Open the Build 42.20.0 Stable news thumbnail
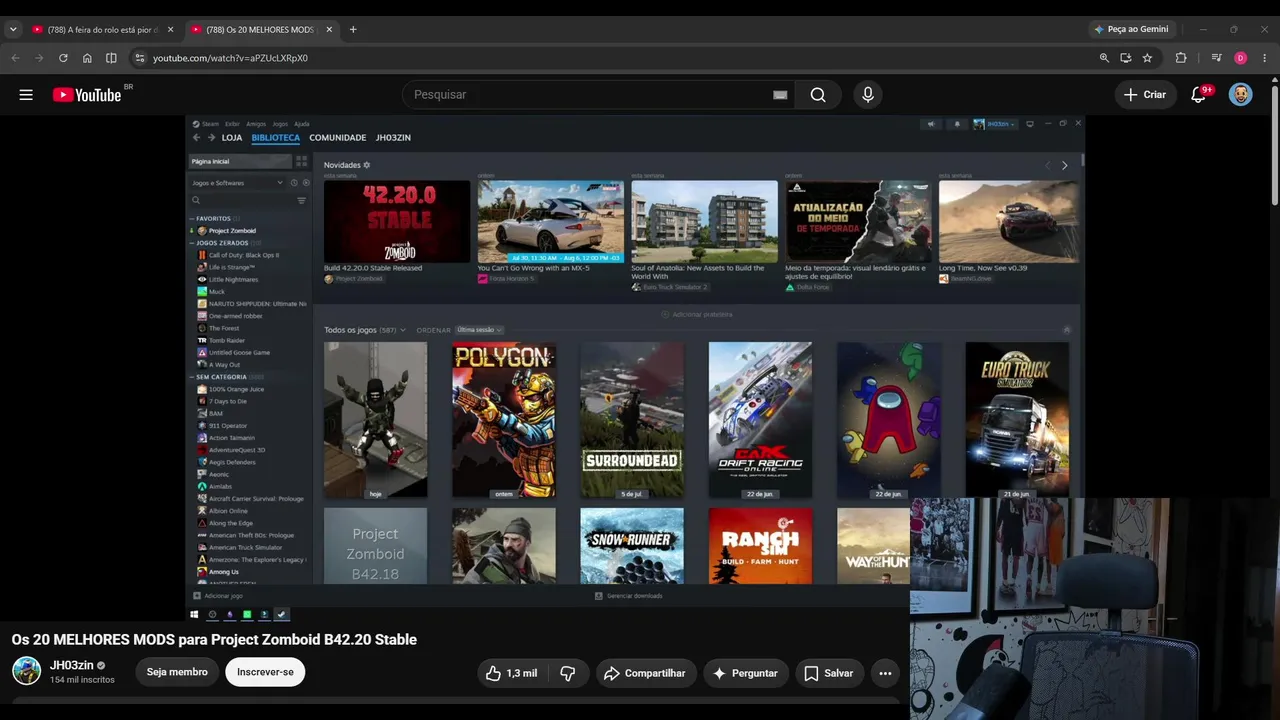Image resolution: width=1280 pixels, height=720 pixels. click(397, 221)
